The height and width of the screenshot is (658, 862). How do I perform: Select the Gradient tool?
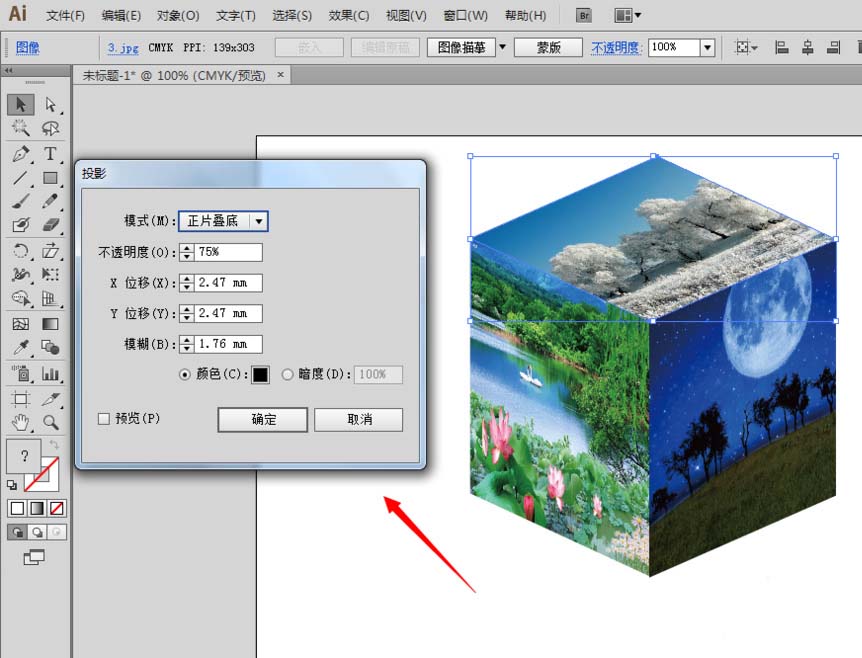(x=51, y=324)
